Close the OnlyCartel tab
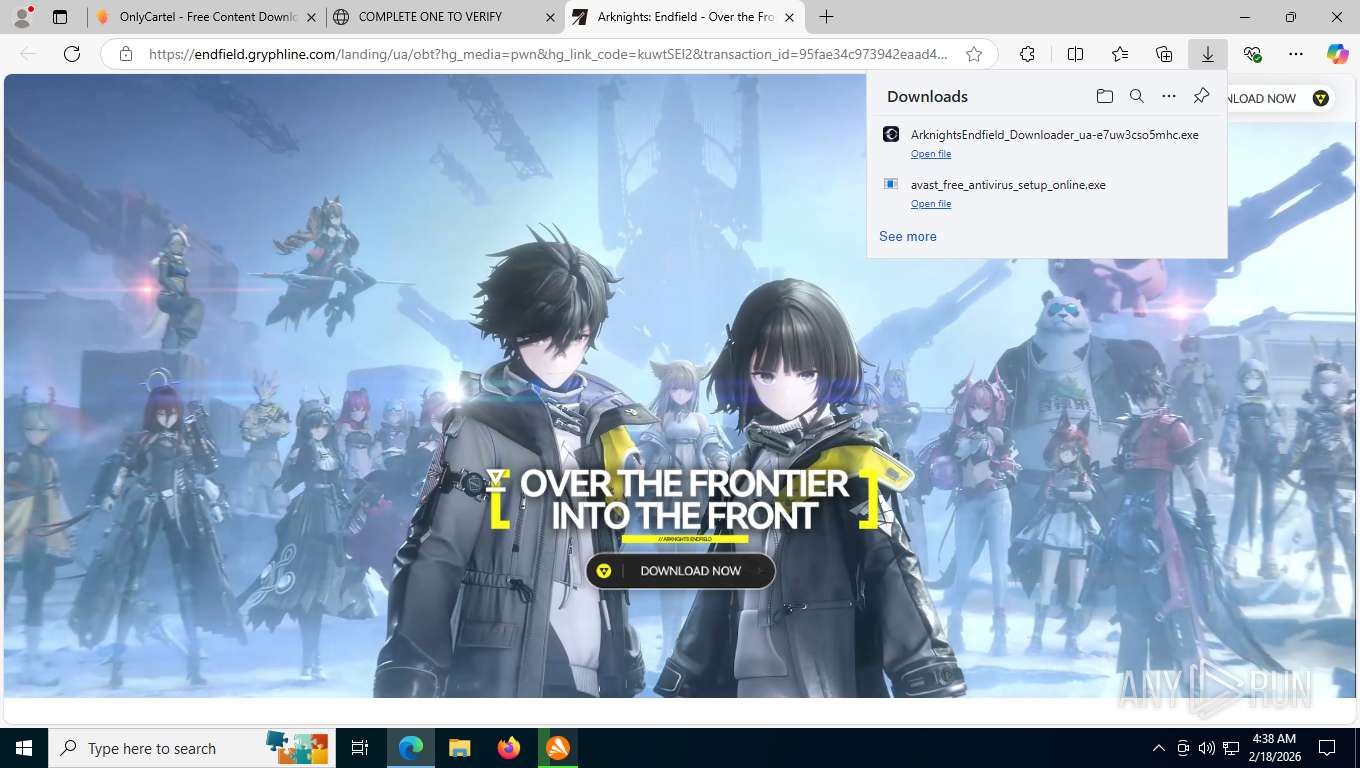This screenshot has height=768, width=1360. [312, 17]
